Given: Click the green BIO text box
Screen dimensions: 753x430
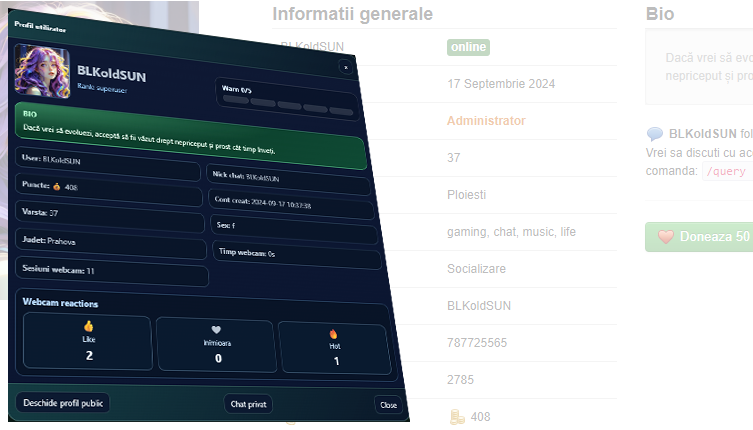Looking at the screenshot, I should pyautogui.click(x=190, y=135).
